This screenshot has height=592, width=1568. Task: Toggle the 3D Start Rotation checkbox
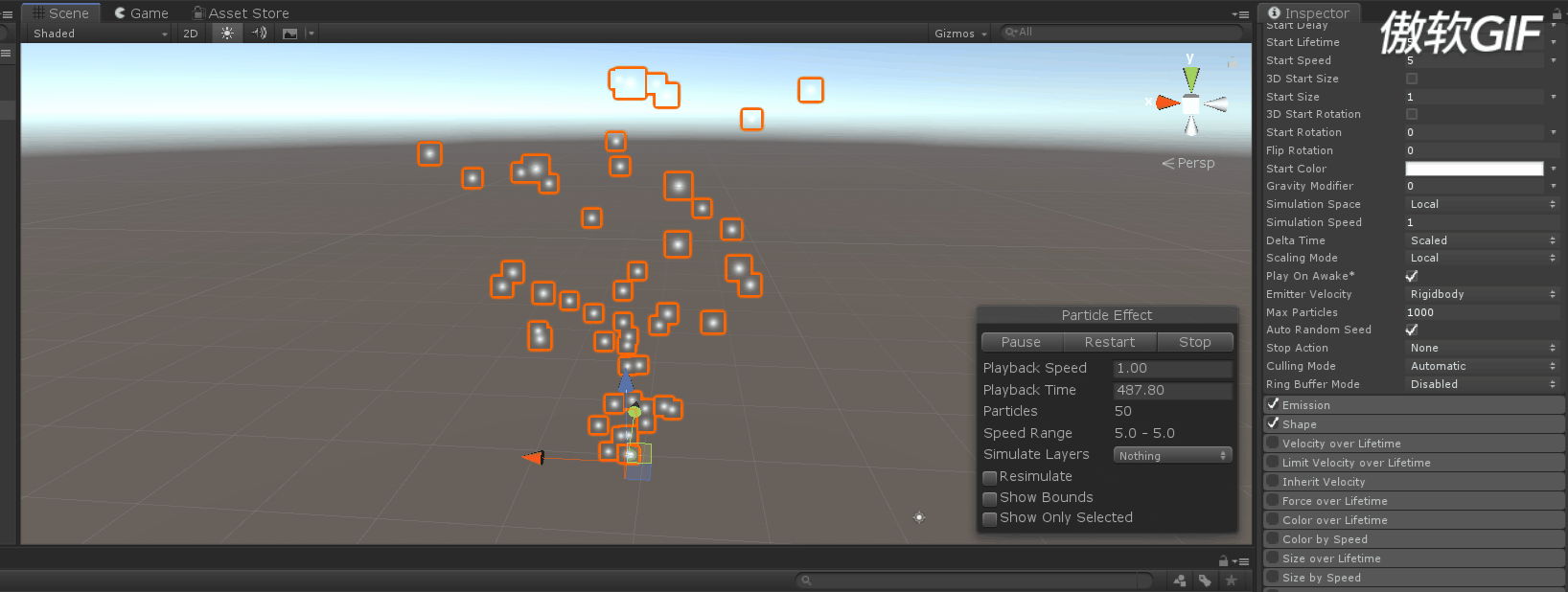(x=1412, y=114)
